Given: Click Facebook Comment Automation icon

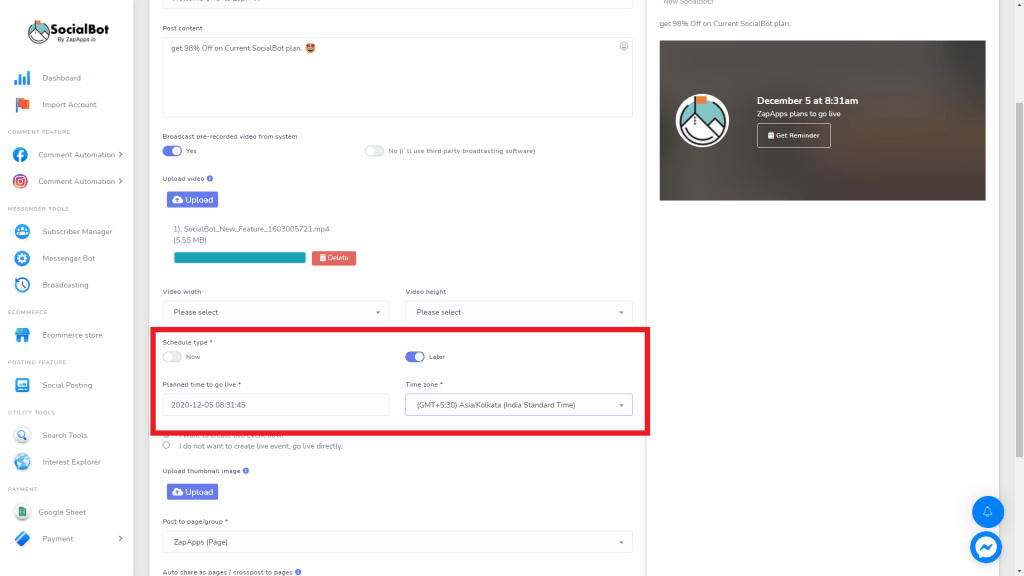Looking at the screenshot, I should click(20, 155).
